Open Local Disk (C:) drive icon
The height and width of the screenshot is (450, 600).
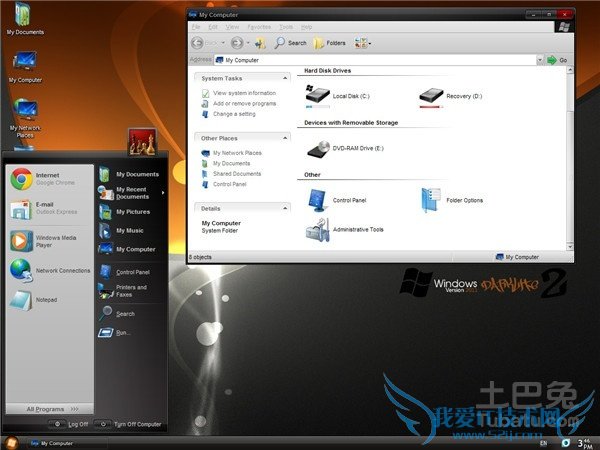(318, 95)
